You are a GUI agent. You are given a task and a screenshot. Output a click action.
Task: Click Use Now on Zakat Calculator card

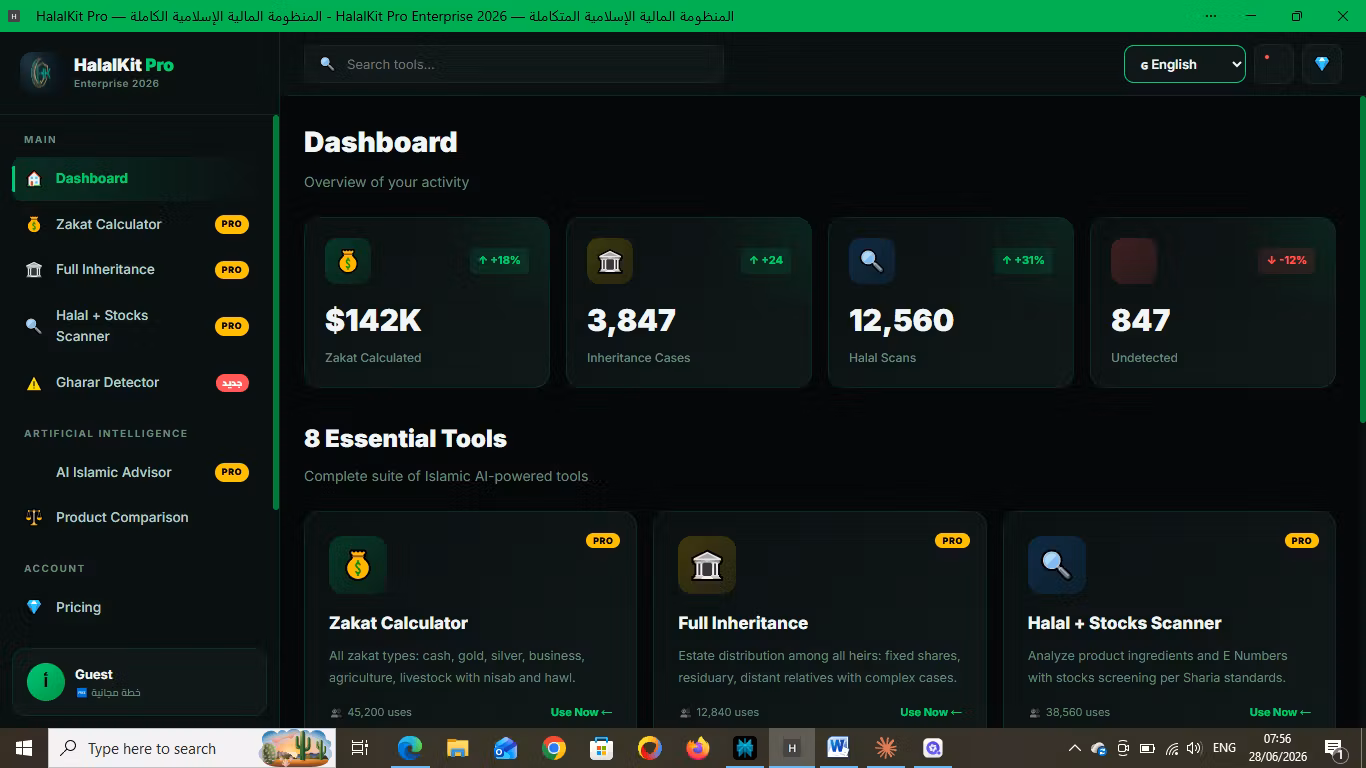click(x=581, y=712)
